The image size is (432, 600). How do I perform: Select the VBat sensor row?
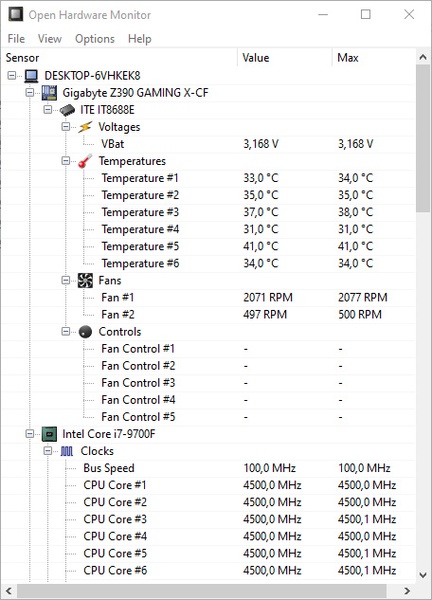click(x=209, y=144)
